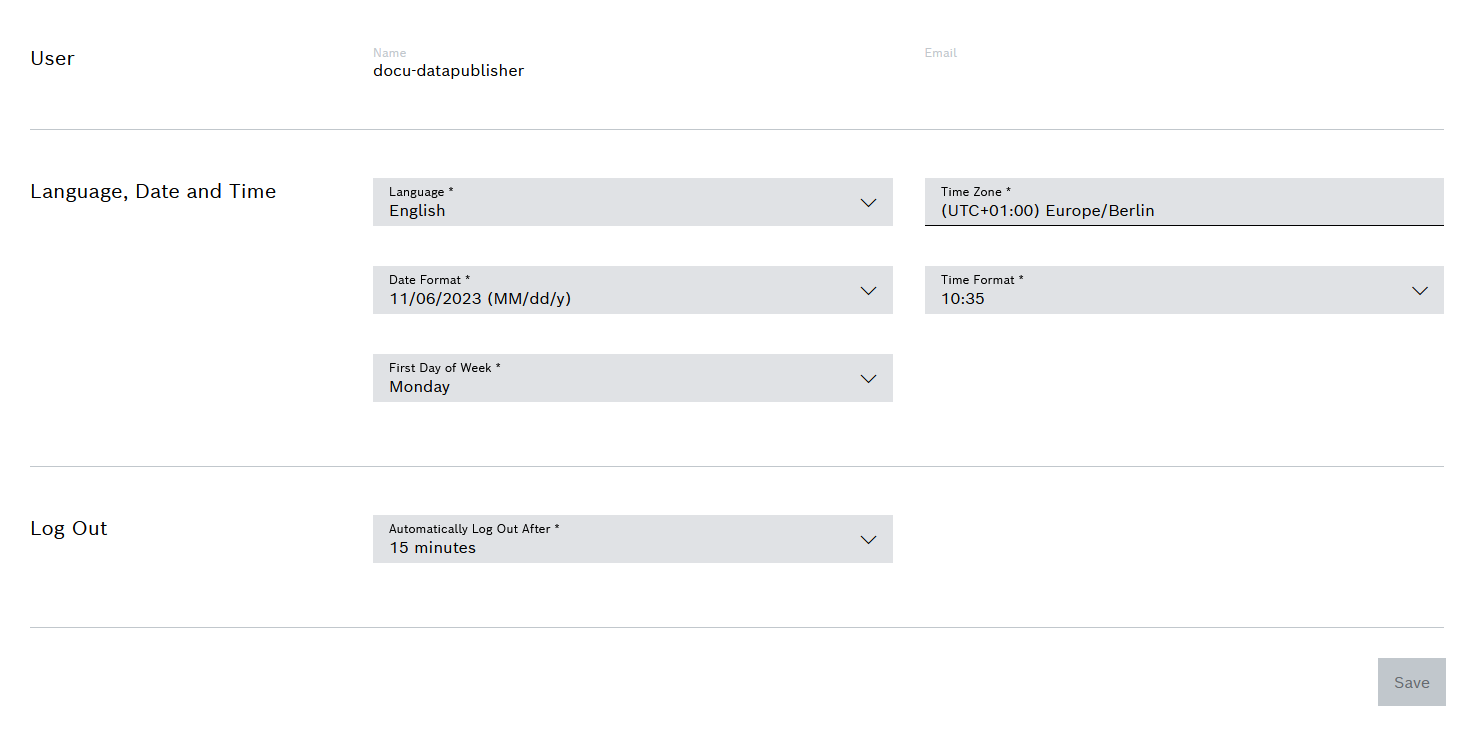Select the Language, Date and Time heading
The image size is (1474, 732).
[153, 191]
